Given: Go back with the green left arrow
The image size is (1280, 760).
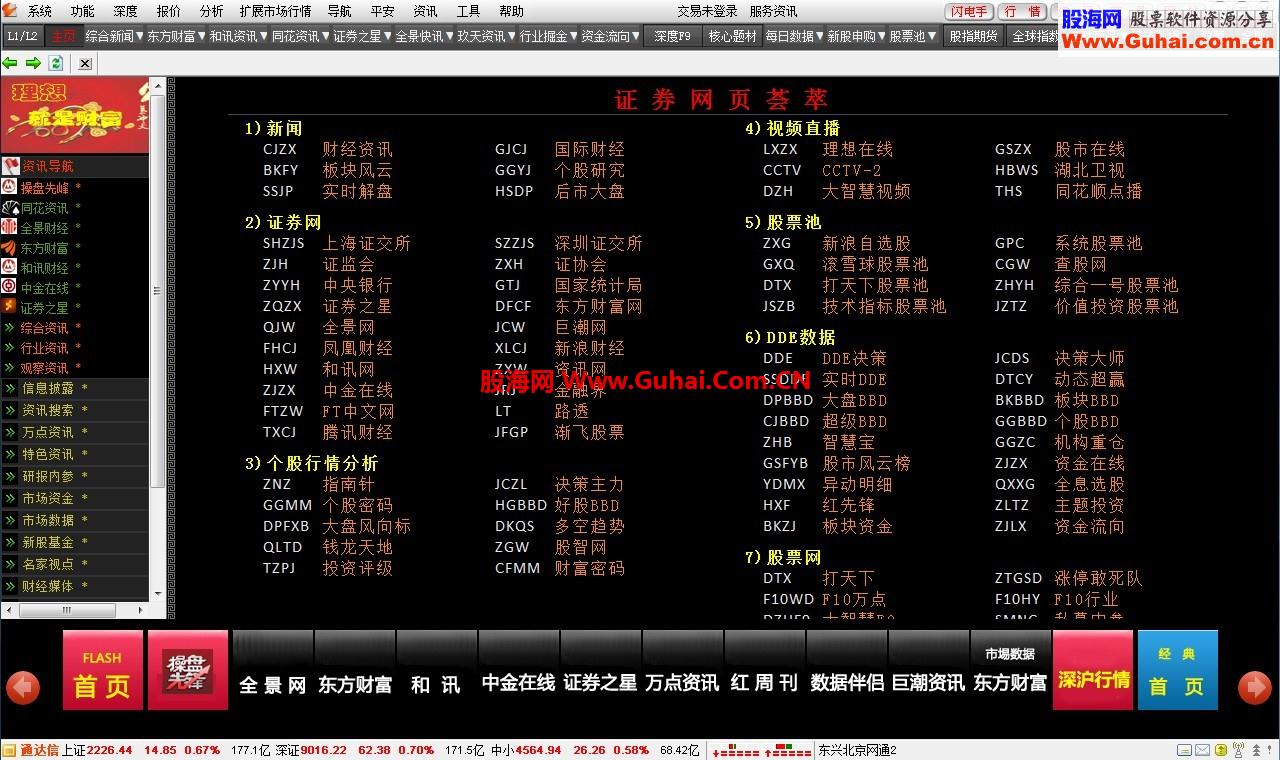Looking at the screenshot, I should click(11, 63).
